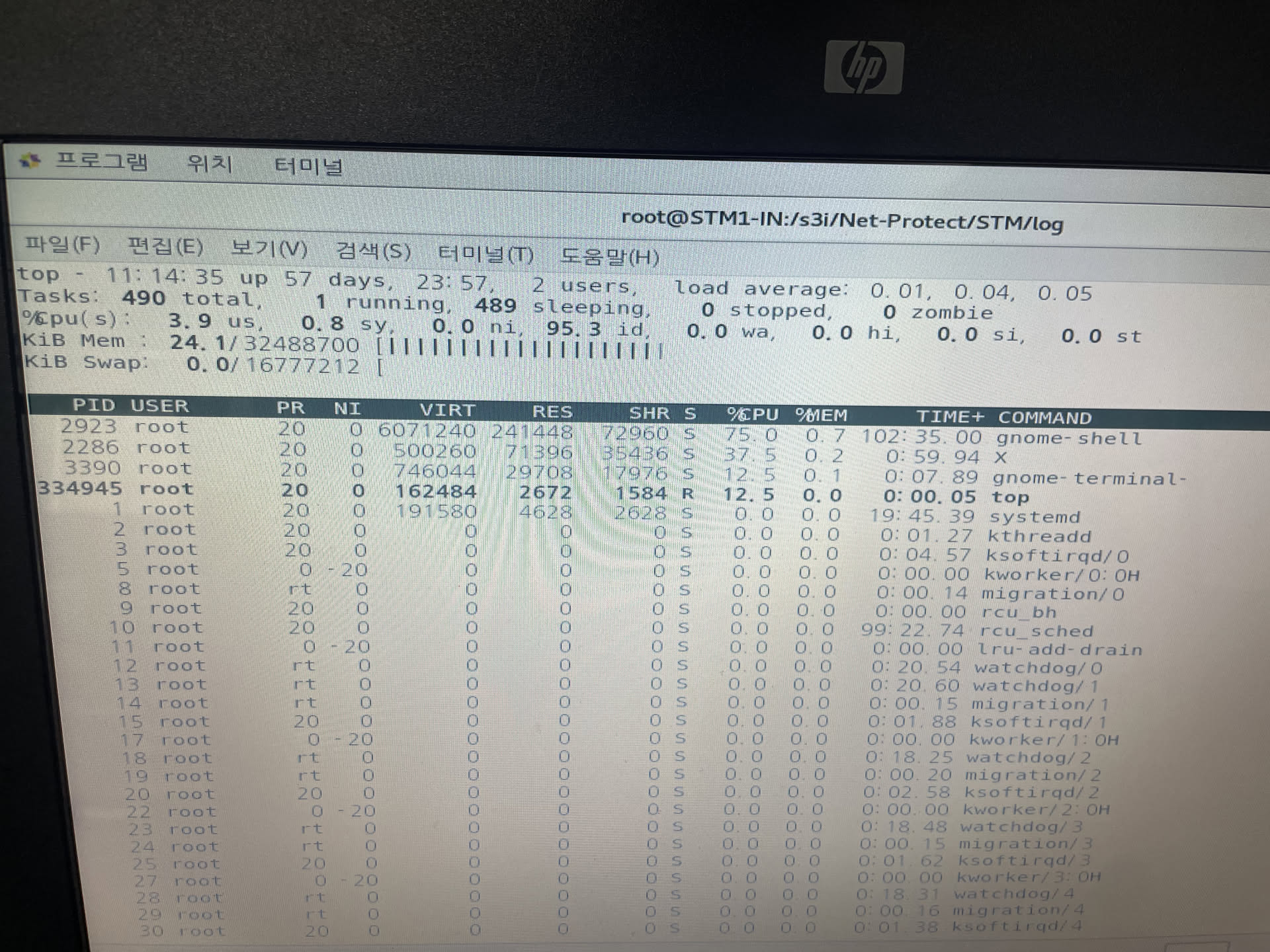Click the KiB Mem usage bar
The height and width of the screenshot is (952, 1270).
pos(521,348)
